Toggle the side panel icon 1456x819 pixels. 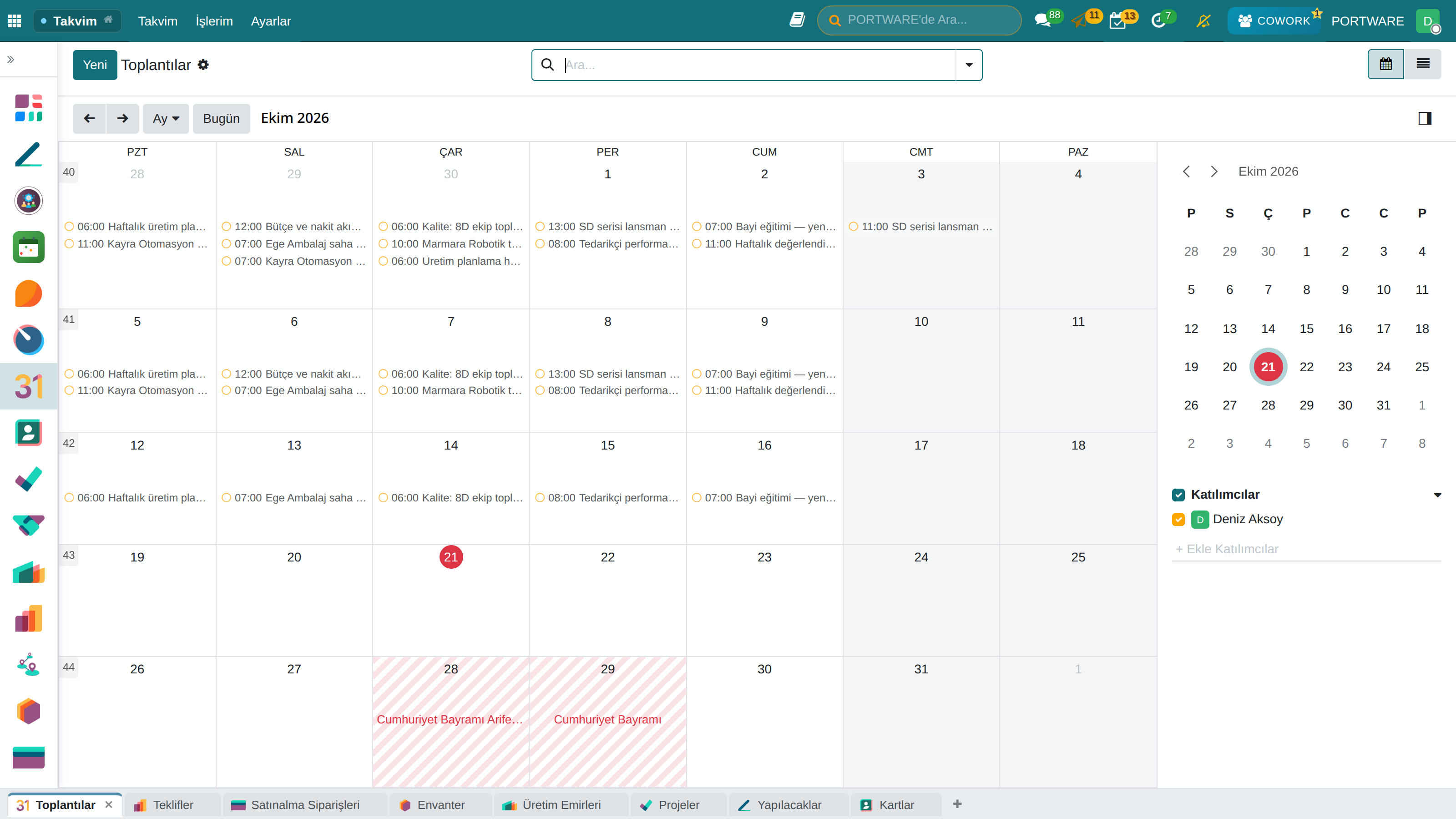click(1424, 118)
